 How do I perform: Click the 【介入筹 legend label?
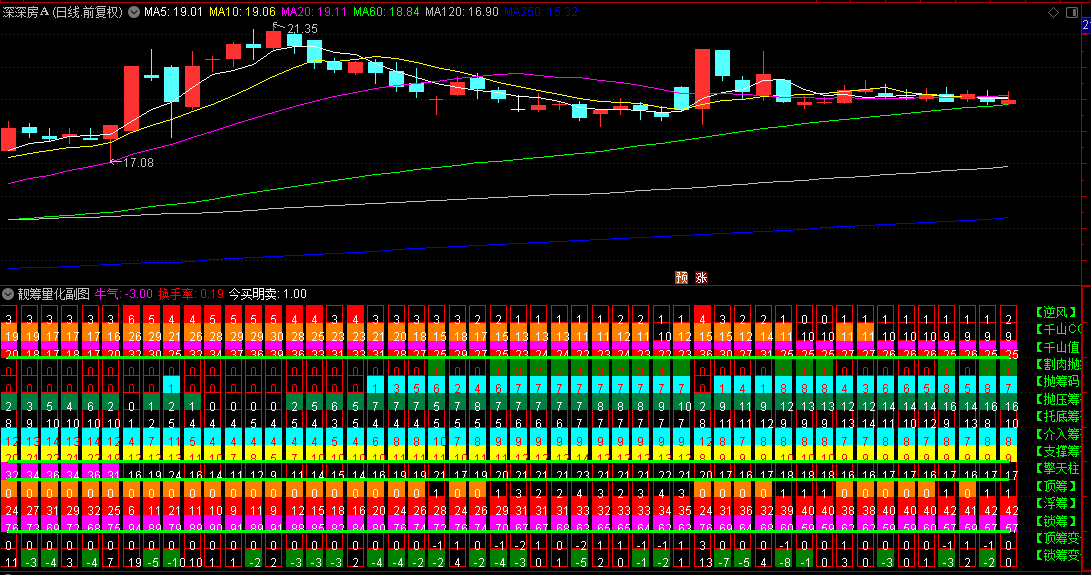pos(1058,434)
